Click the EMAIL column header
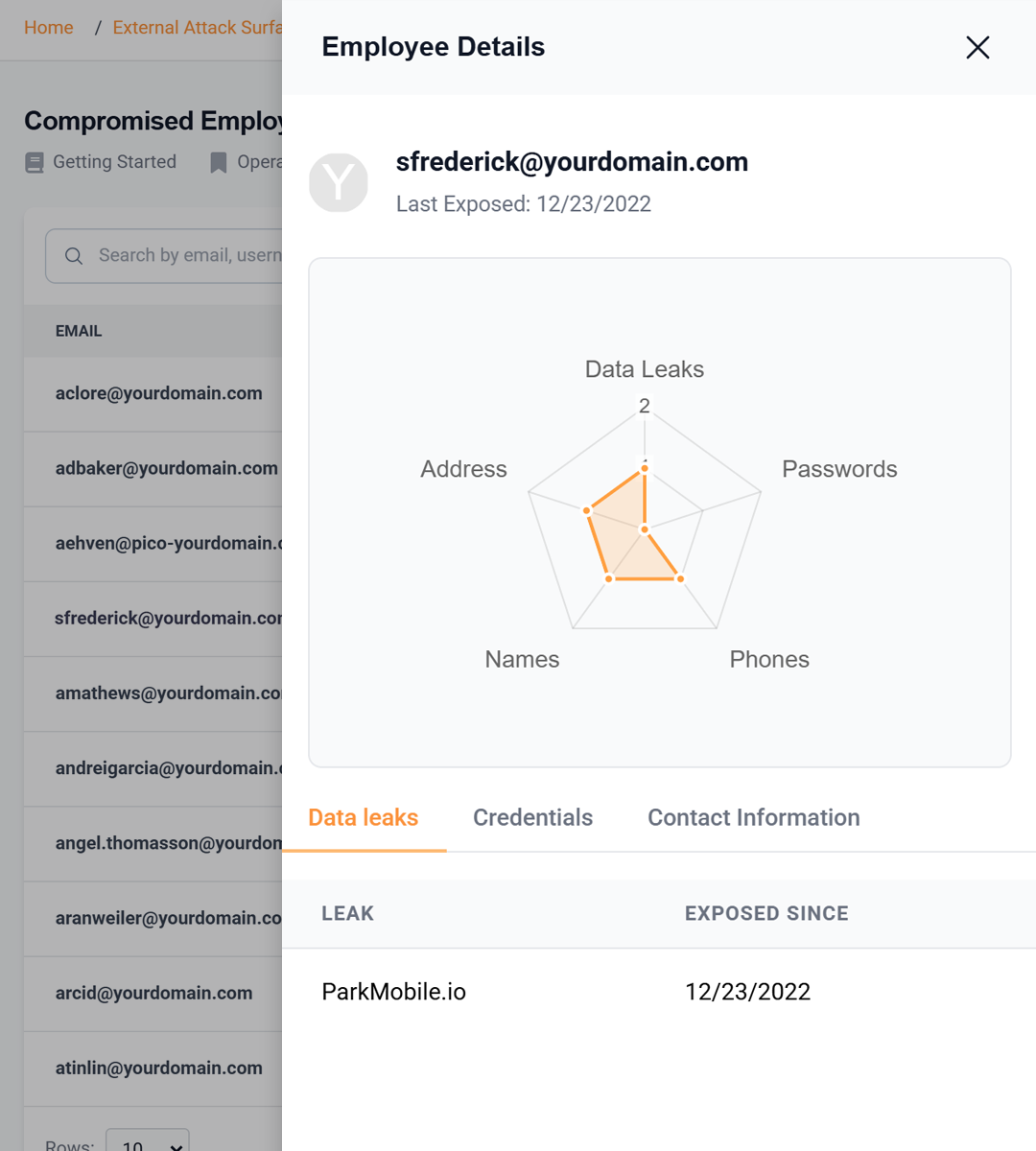The width and height of the screenshot is (1036, 1151). pos(79,331)
